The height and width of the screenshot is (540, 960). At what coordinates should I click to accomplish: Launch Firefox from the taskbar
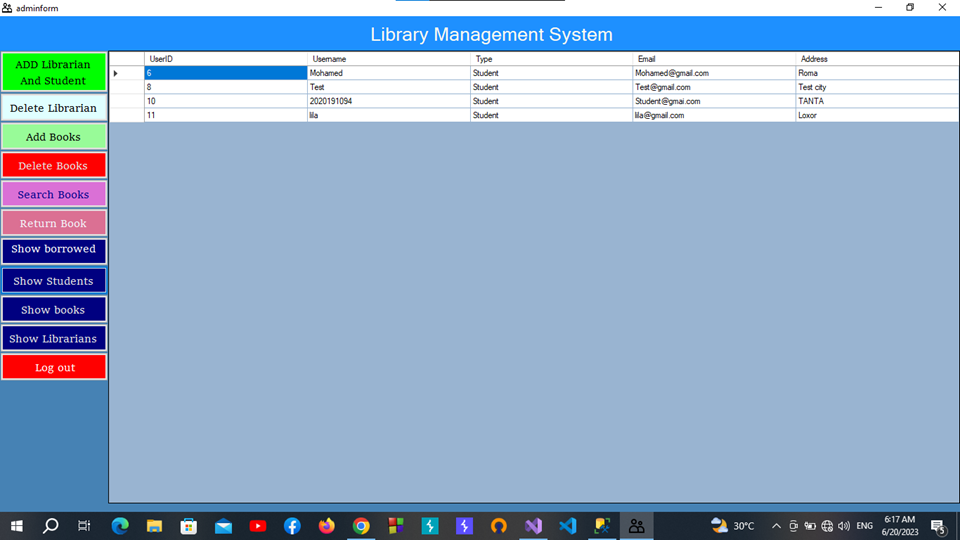point(327,526)
